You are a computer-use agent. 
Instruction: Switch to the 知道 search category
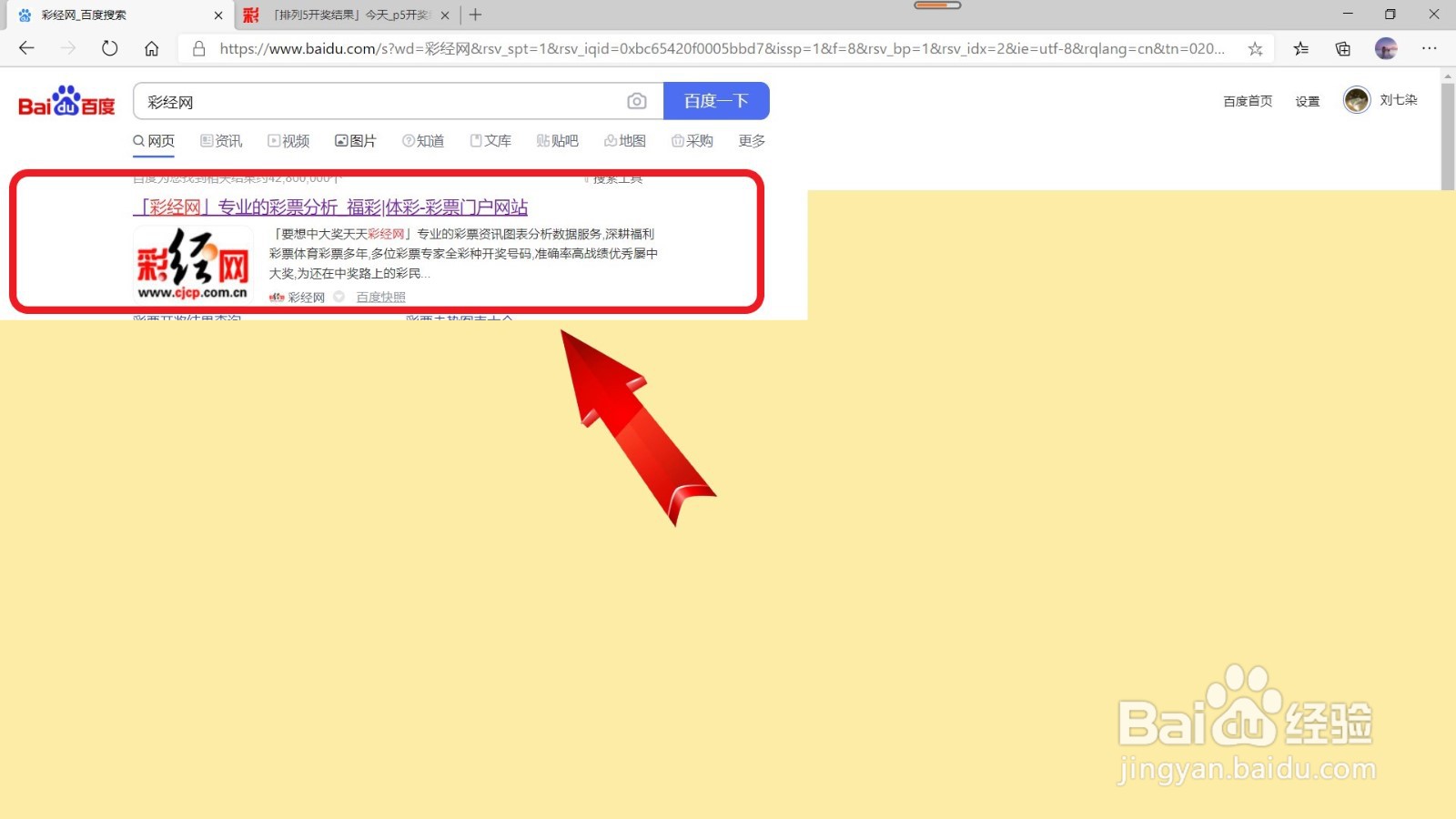[x=423, y=141]
